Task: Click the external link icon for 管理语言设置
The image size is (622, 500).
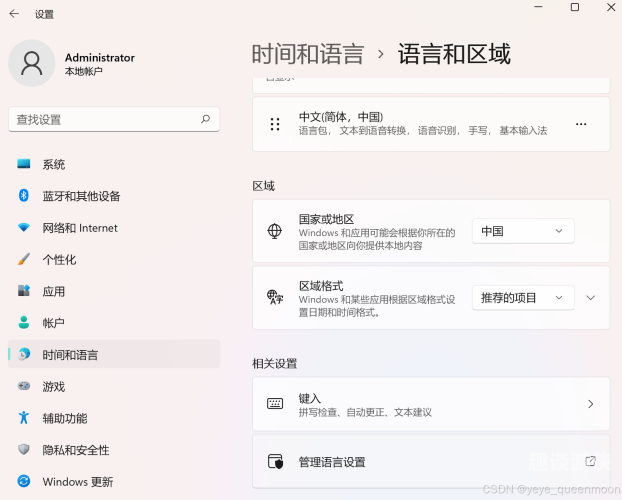Action: click(591, 461)
